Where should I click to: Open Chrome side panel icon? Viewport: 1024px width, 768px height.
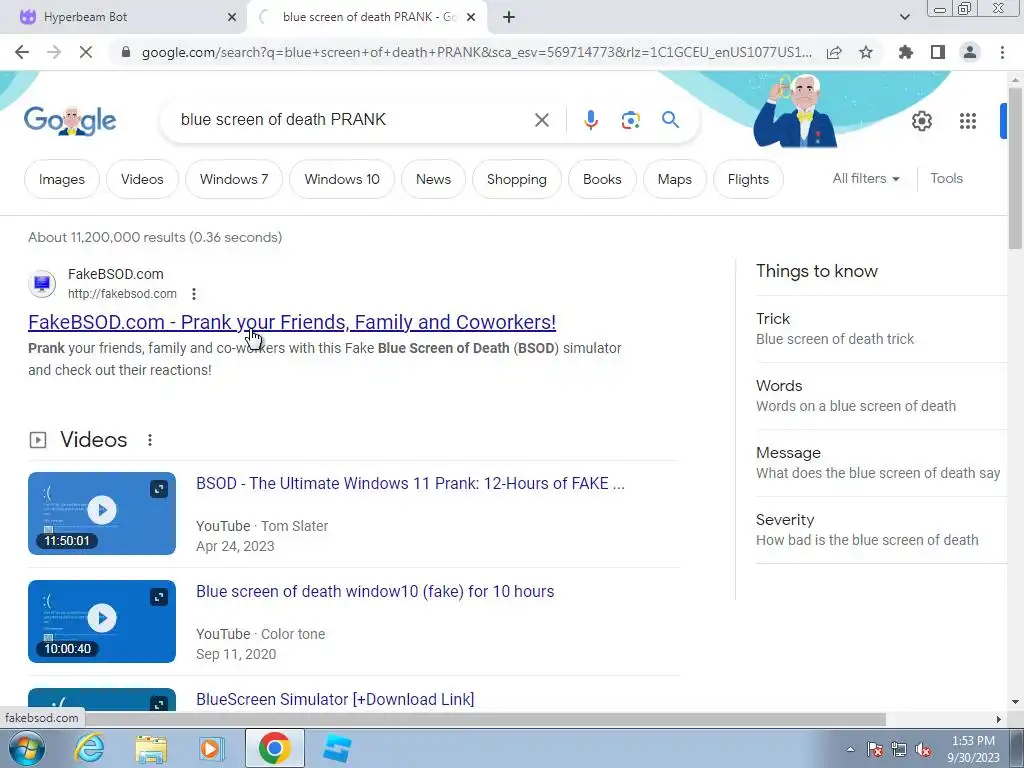click(938, 52)
